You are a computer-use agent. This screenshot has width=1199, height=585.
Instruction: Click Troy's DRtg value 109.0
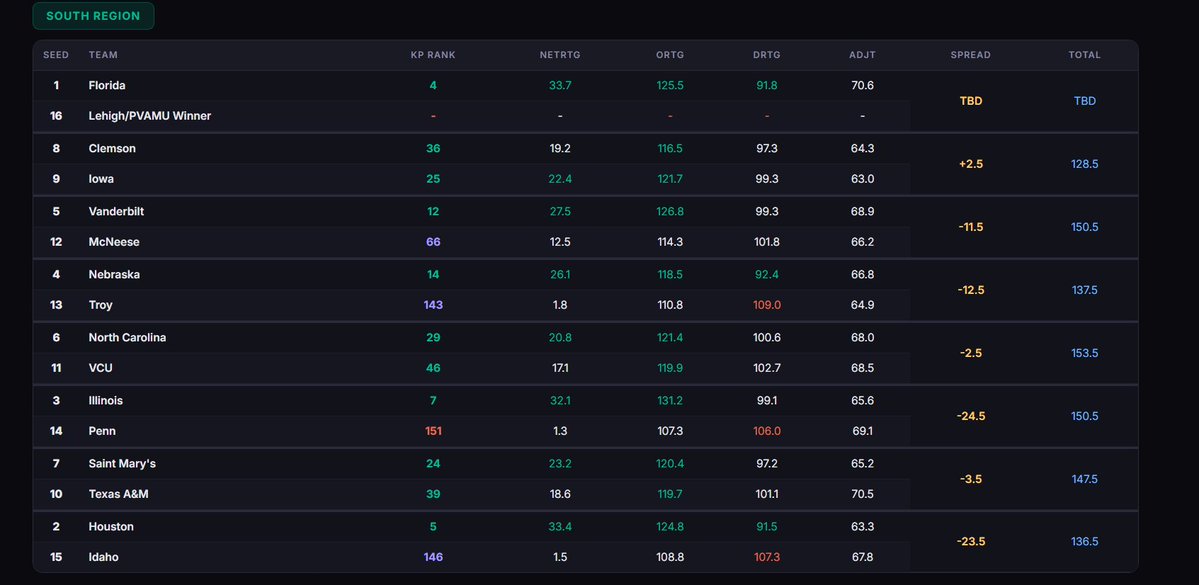coord(767,305)
